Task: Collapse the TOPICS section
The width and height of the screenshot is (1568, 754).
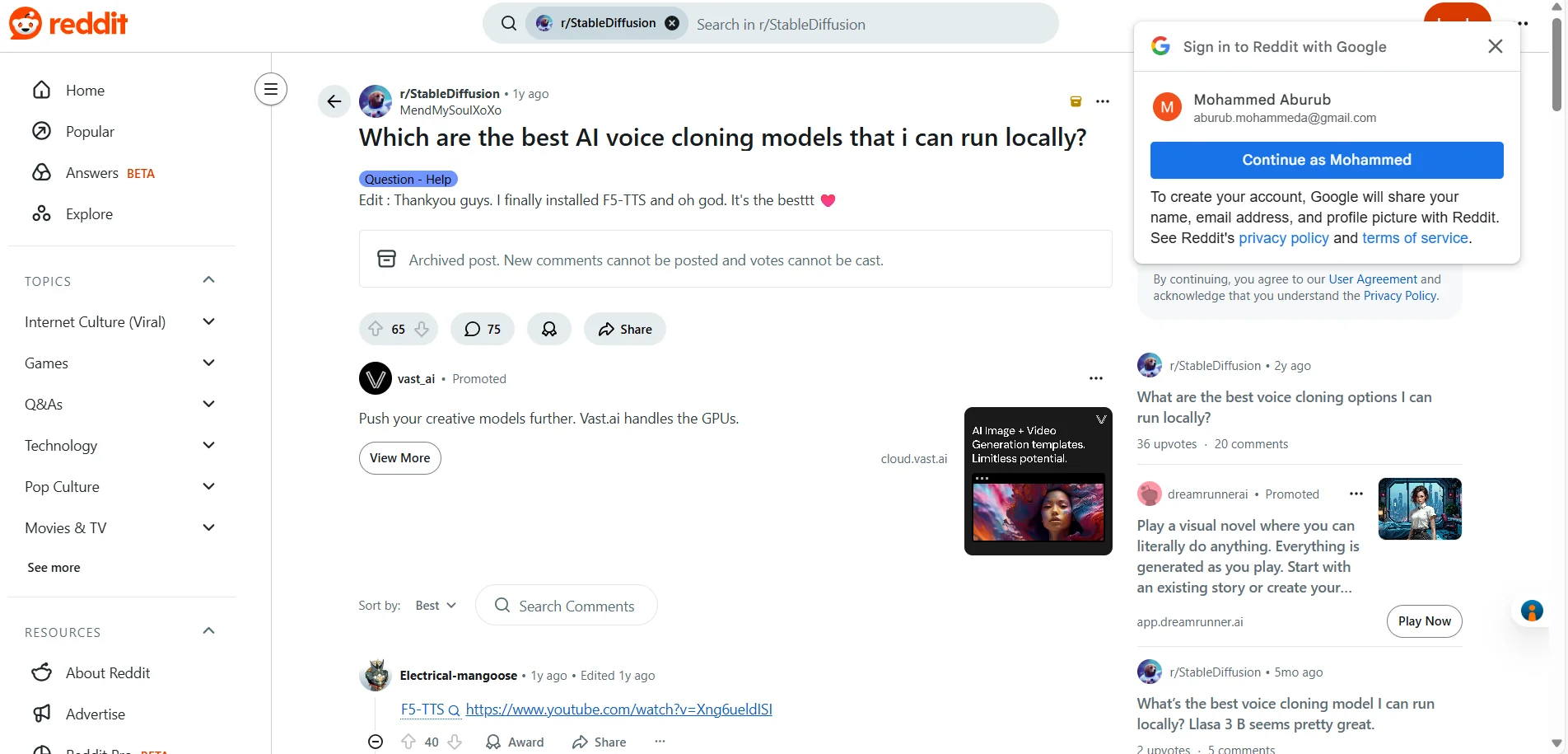Action: coord(208,280)
